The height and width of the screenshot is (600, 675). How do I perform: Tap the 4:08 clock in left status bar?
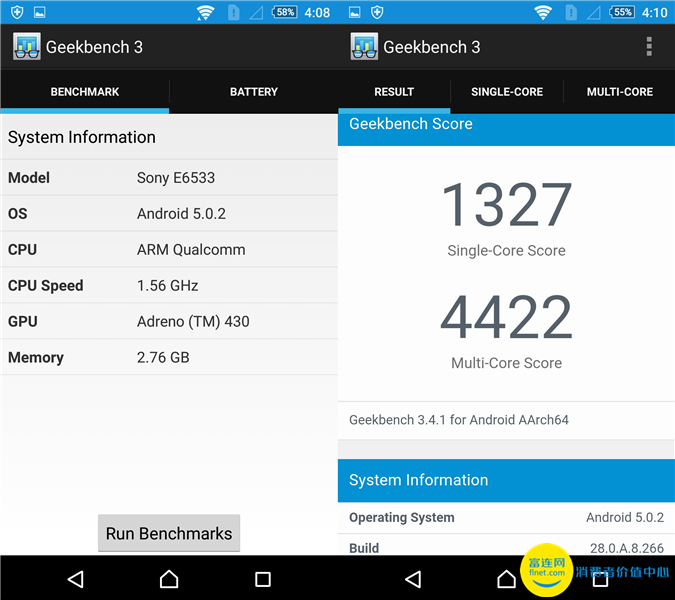(317, 12)
